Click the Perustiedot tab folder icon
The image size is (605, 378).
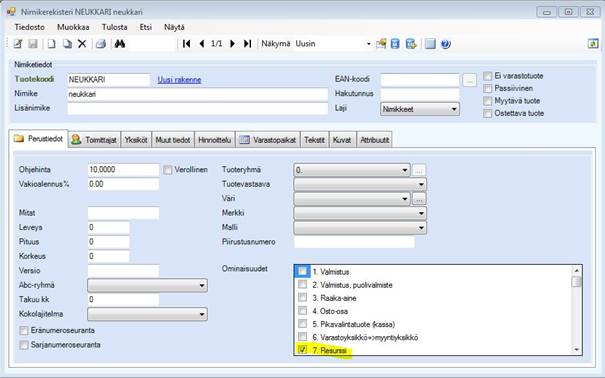19,138
